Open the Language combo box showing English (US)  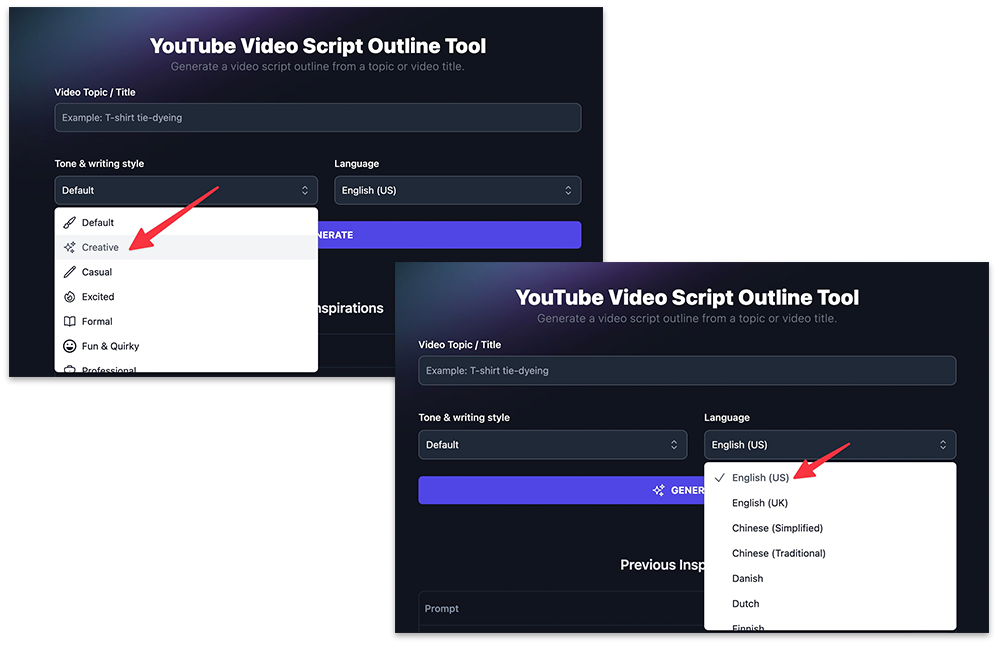(457, 190)
